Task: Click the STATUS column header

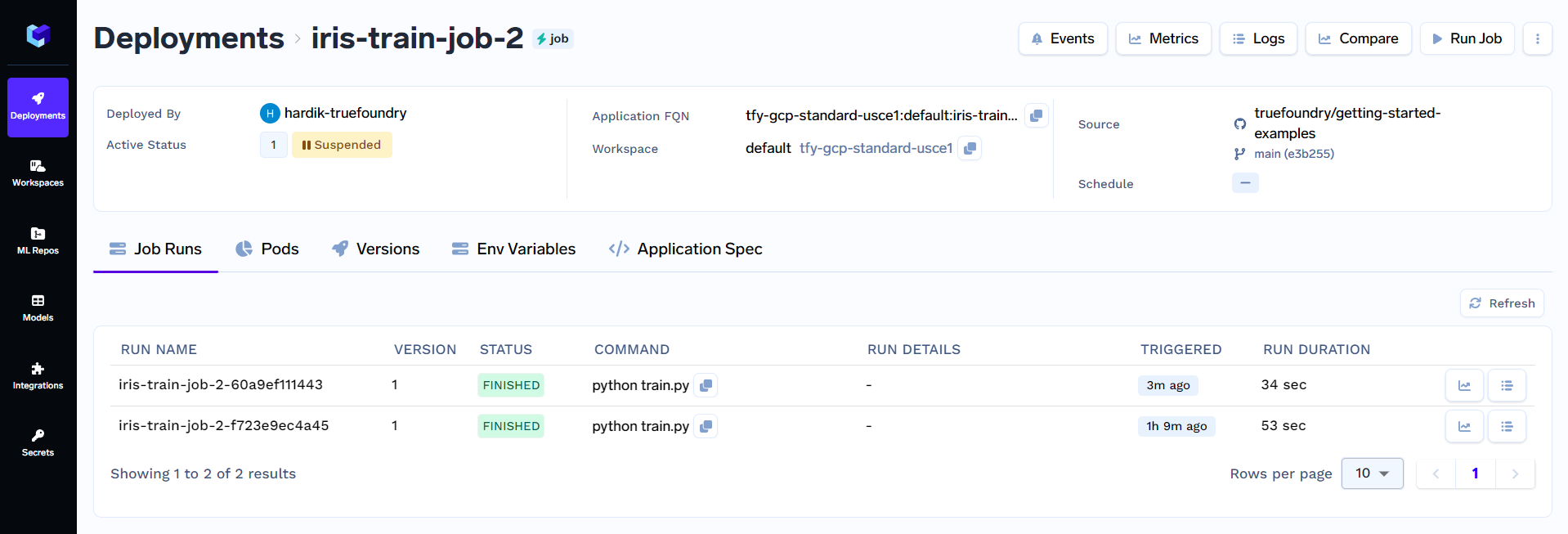Action: tap(506, 349)
